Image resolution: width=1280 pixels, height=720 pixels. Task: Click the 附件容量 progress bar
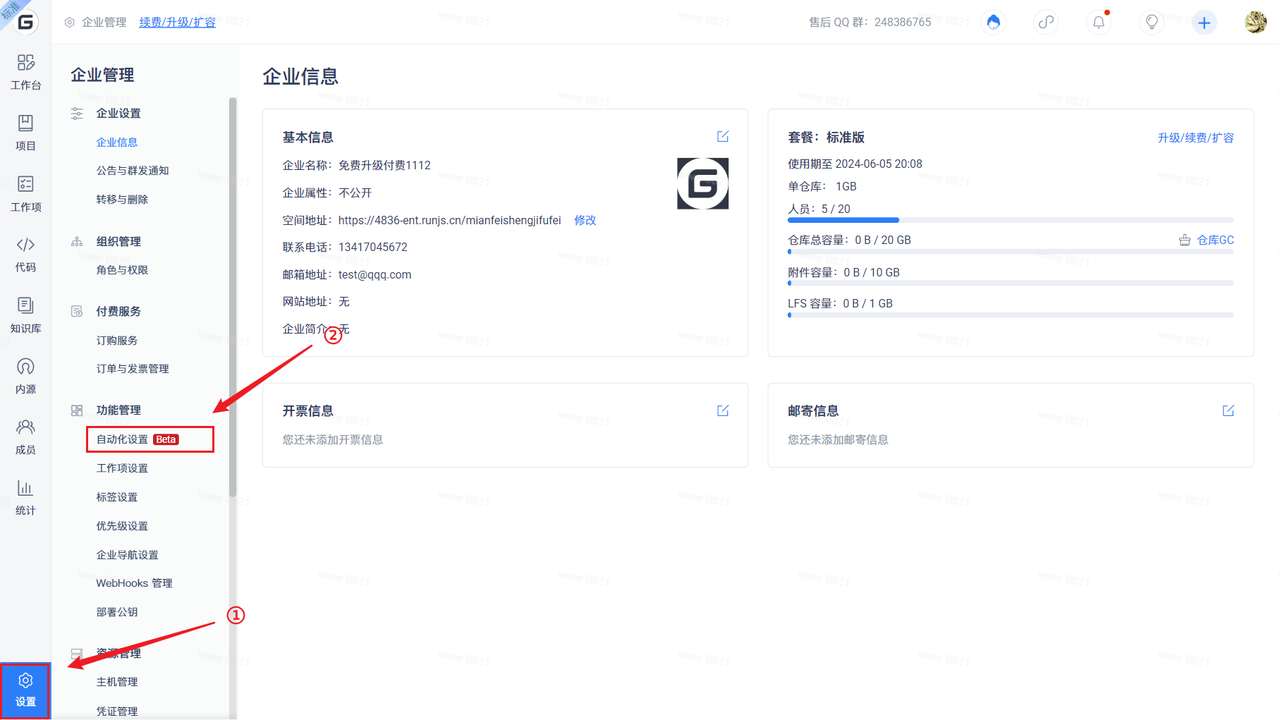pos(1011,284)
